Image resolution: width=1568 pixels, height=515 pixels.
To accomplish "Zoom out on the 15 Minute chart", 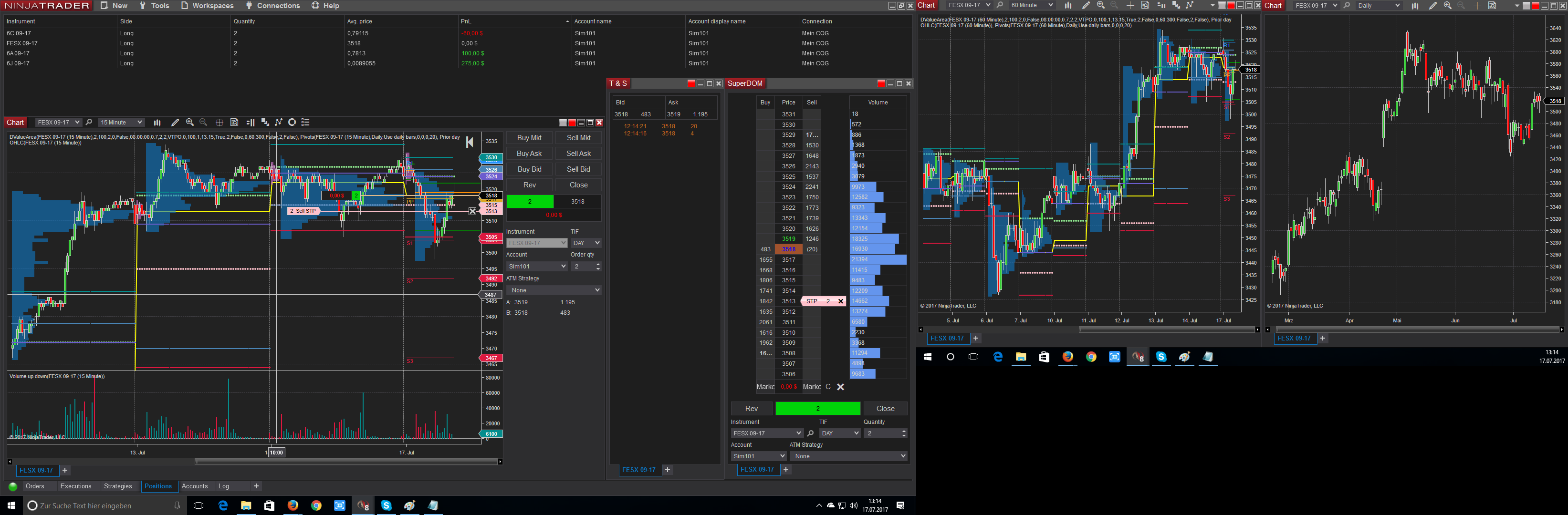I will (x=203, y=122).
